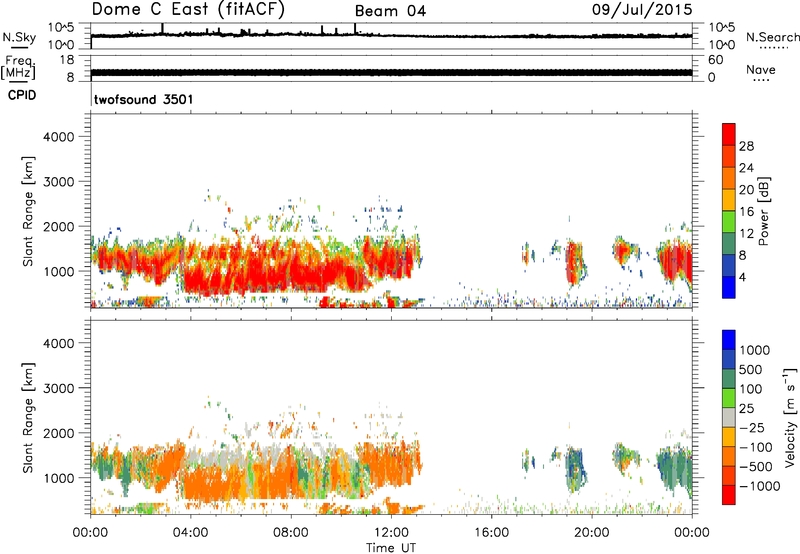This screenshot has height=554, width=800.
Task: Click the "28" Power colorbar tick label
Action: tap(746, 146)
